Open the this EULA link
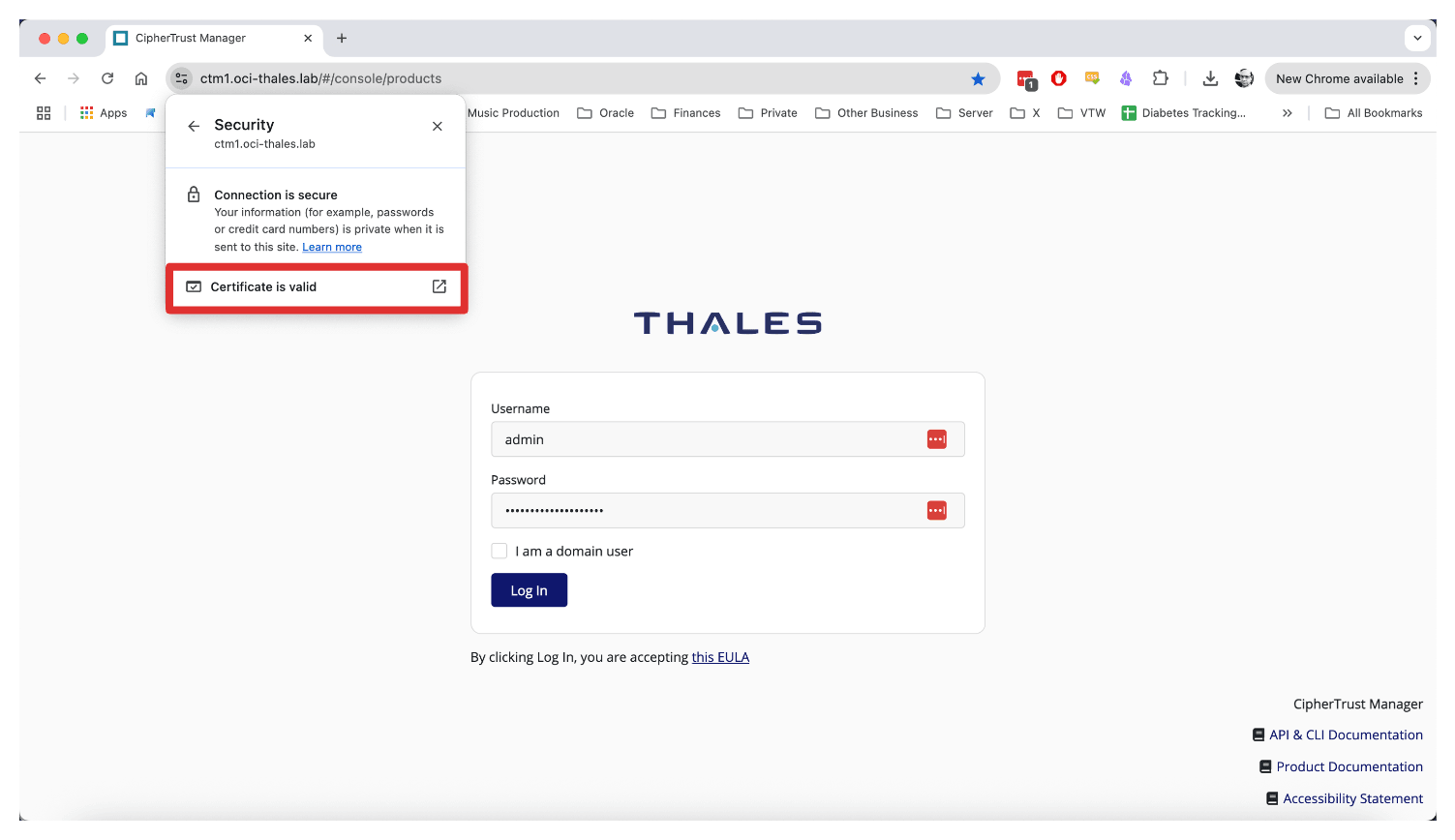The image size is (1455, 840). 720,657
